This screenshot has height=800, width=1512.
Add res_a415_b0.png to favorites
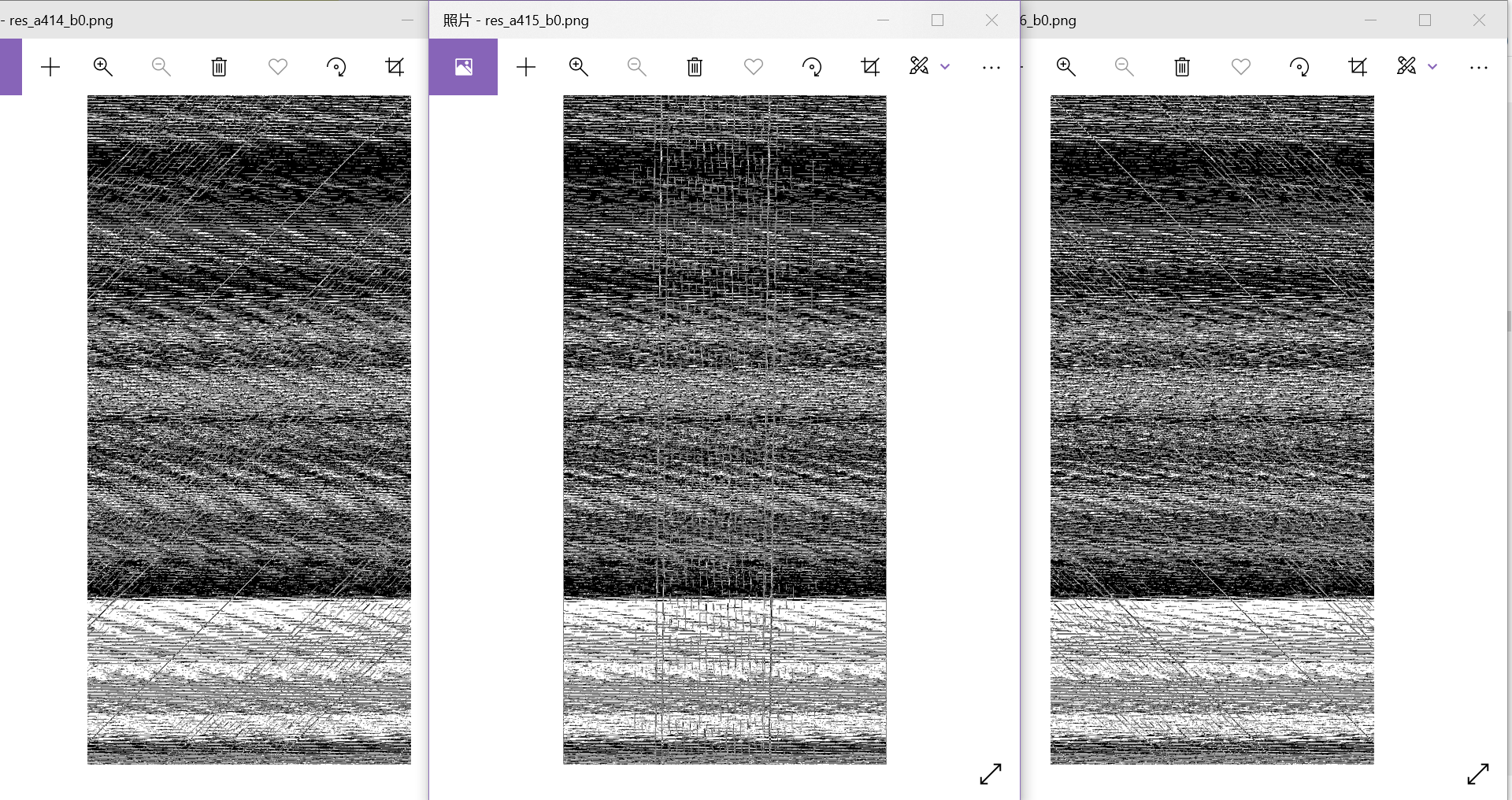pos(754,67)
